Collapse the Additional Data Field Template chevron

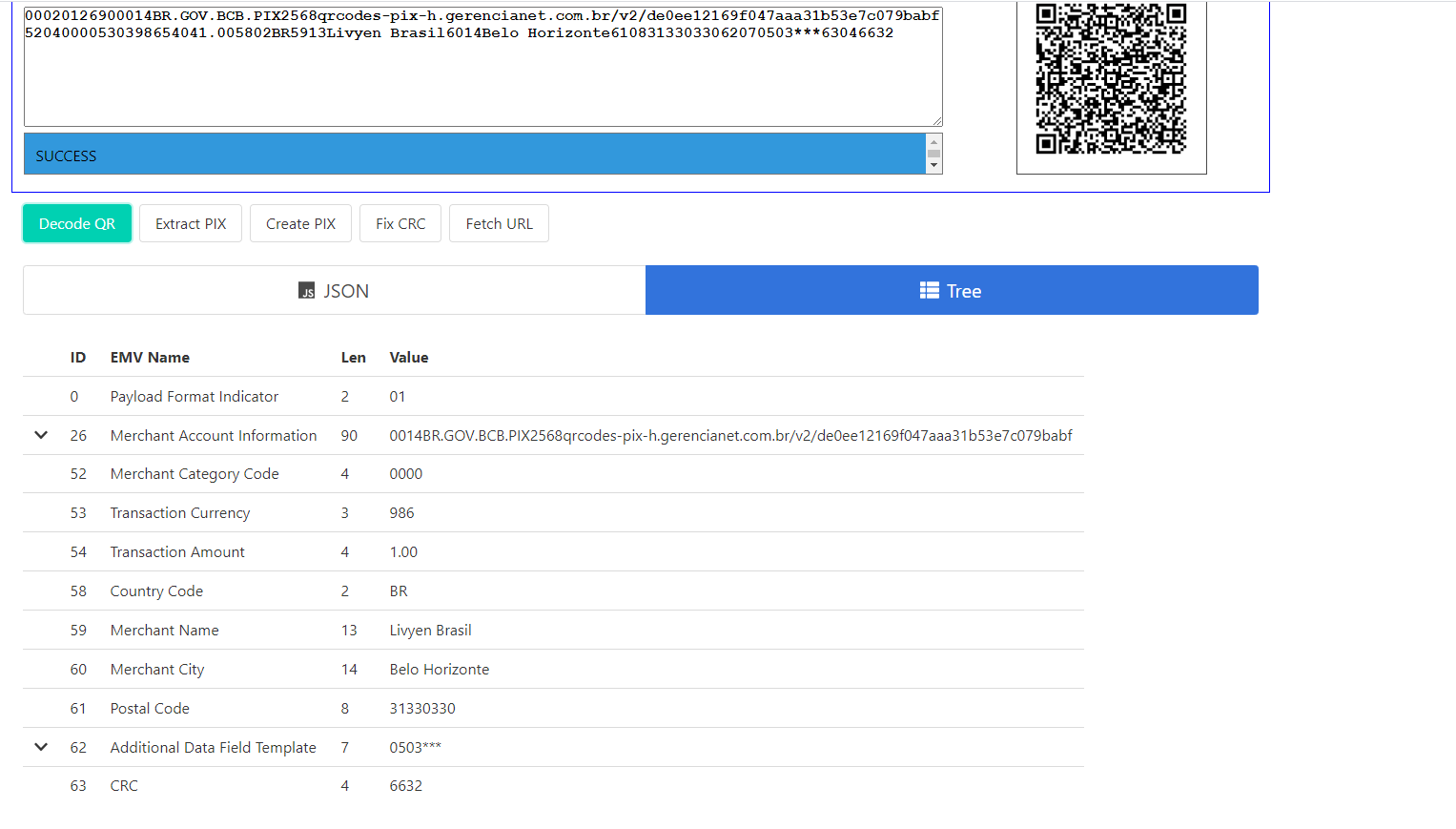41,747
